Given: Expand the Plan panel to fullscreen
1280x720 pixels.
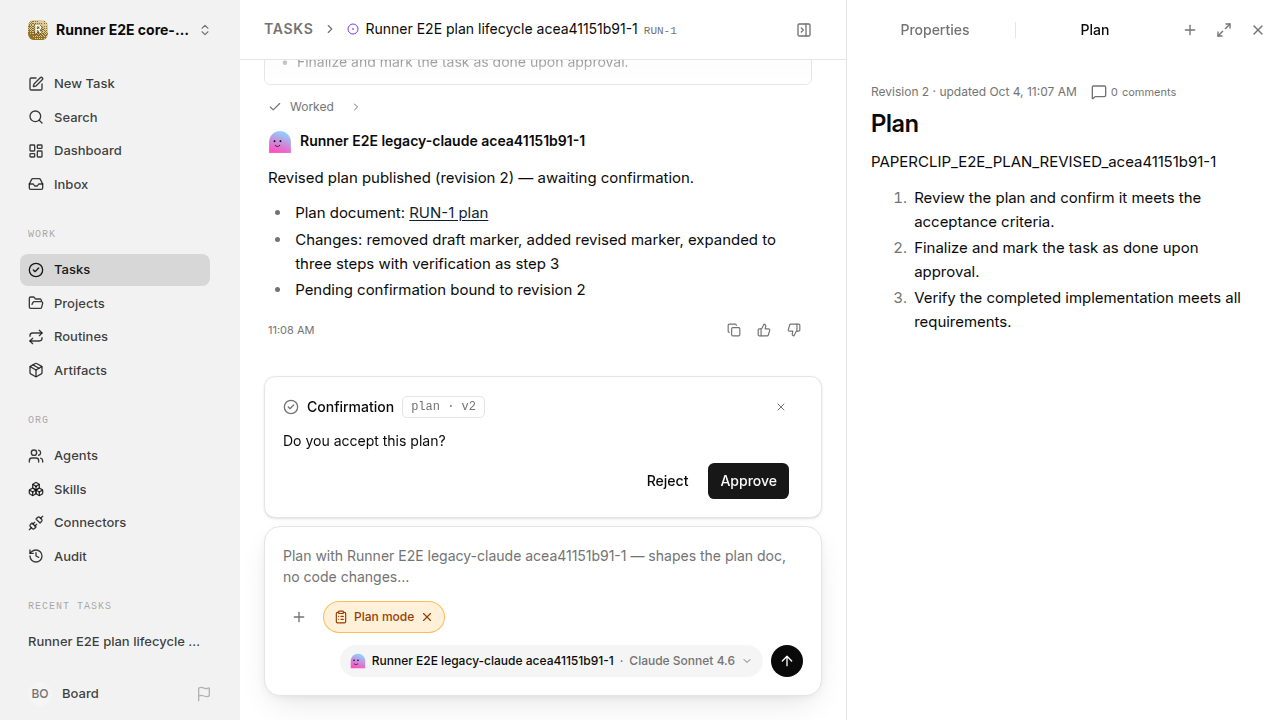Looking at the screenshot, I should pos(1224,30).
